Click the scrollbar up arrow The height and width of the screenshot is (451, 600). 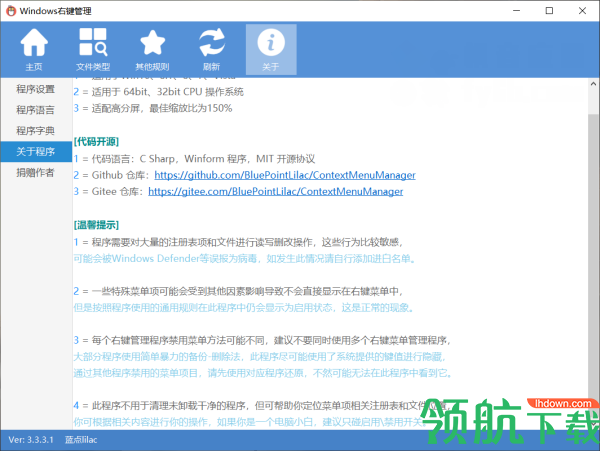[593, 84]
